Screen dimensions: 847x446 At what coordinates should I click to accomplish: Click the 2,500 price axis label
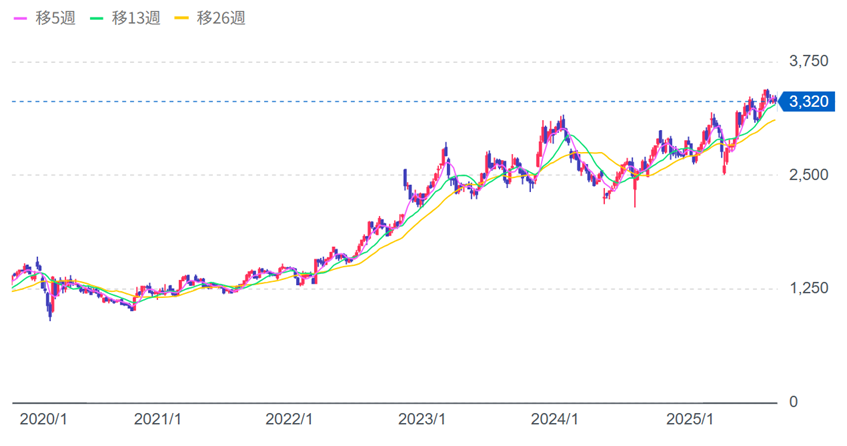[x=809, y=175]
